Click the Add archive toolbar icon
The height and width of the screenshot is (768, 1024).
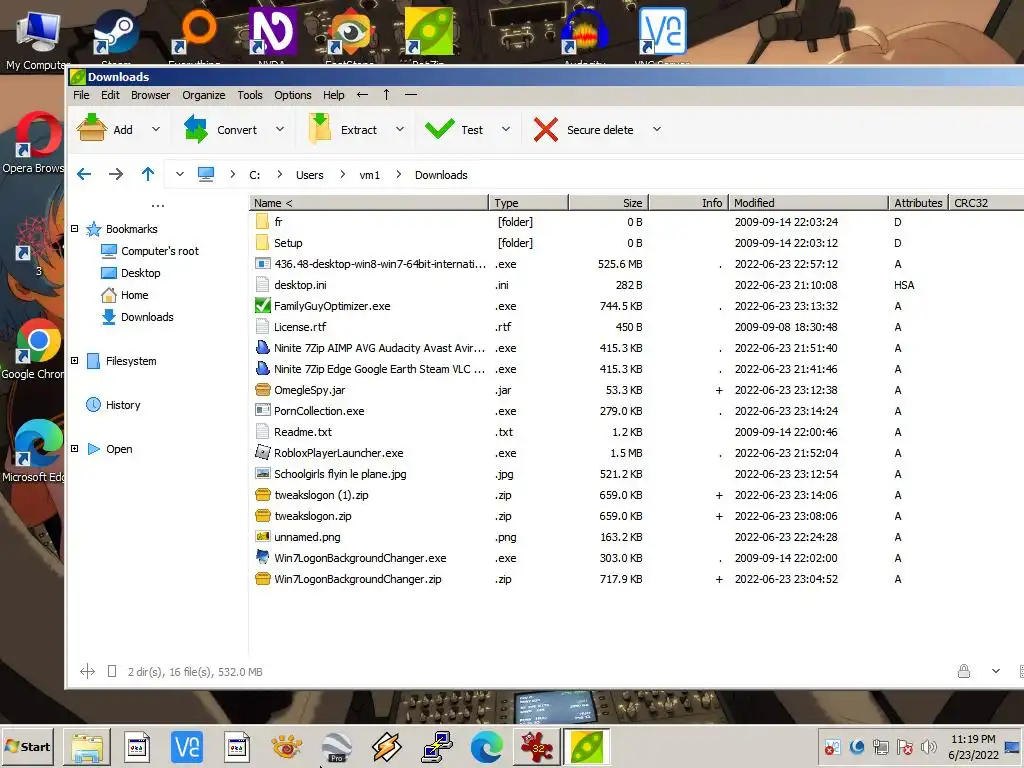point(92,128)
